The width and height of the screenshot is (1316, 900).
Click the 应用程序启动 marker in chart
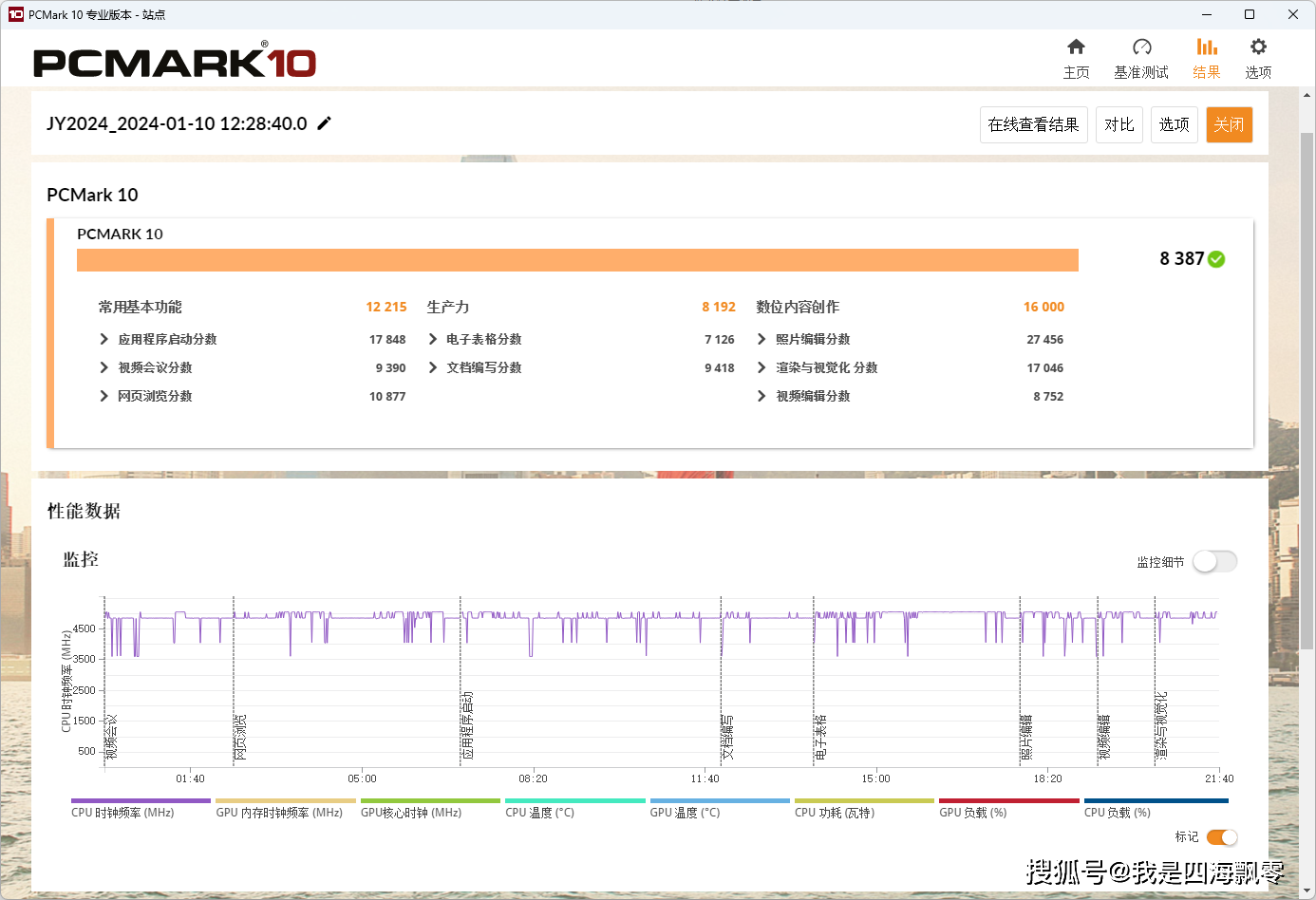pos(467,725)
